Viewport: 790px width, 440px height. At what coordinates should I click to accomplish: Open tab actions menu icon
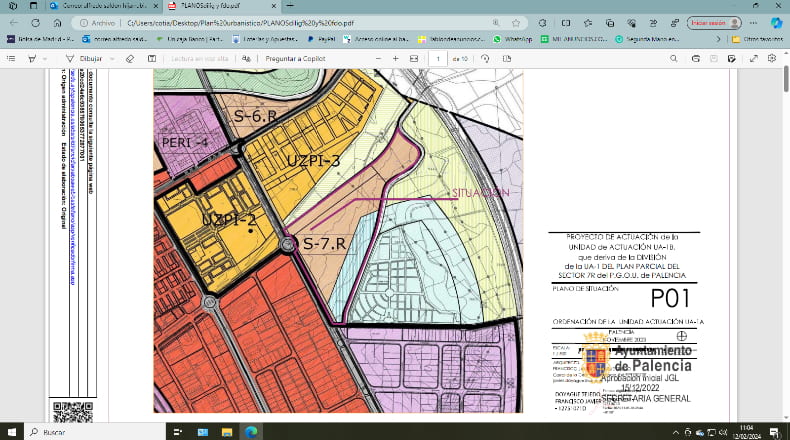pyautogui.click(x=34, y=6)
